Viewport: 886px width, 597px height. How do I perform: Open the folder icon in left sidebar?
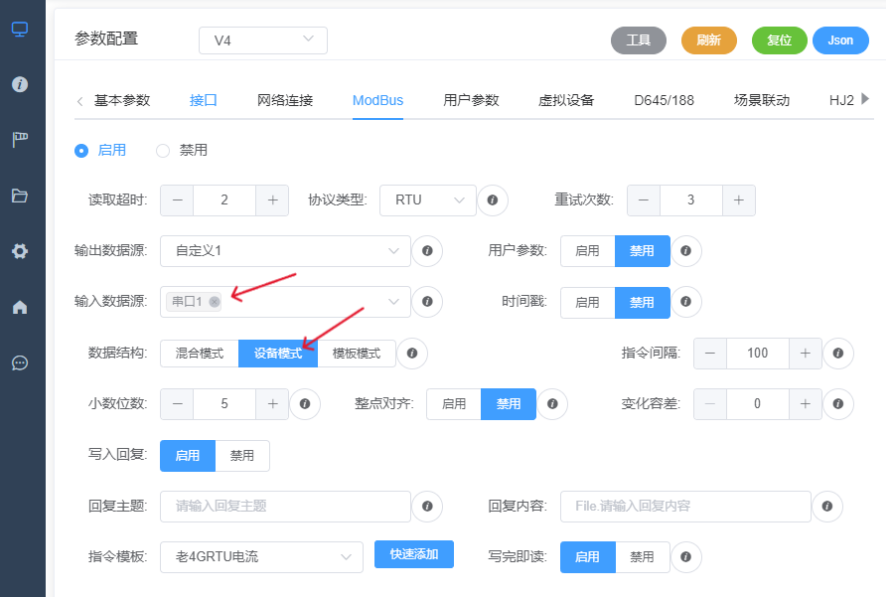(19, 196)
